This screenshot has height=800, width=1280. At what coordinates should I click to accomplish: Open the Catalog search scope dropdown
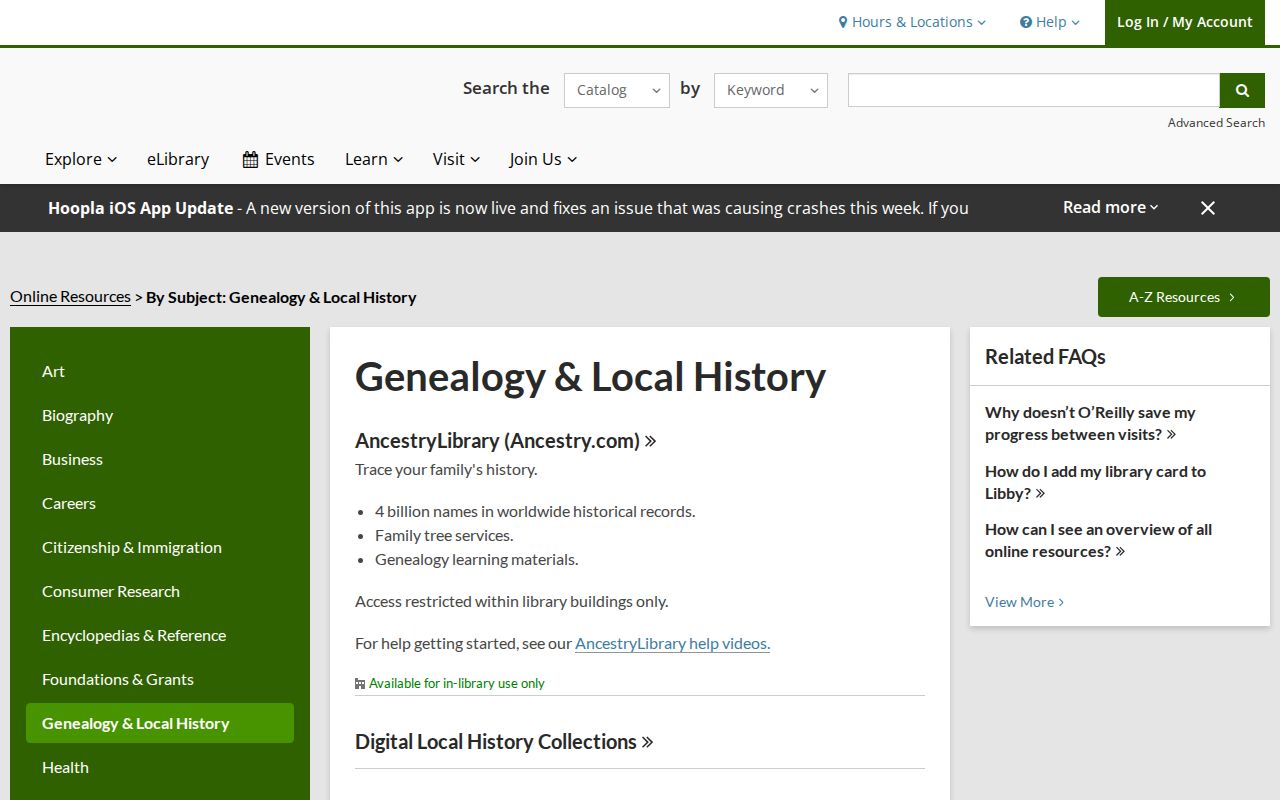tap(617, 90)
